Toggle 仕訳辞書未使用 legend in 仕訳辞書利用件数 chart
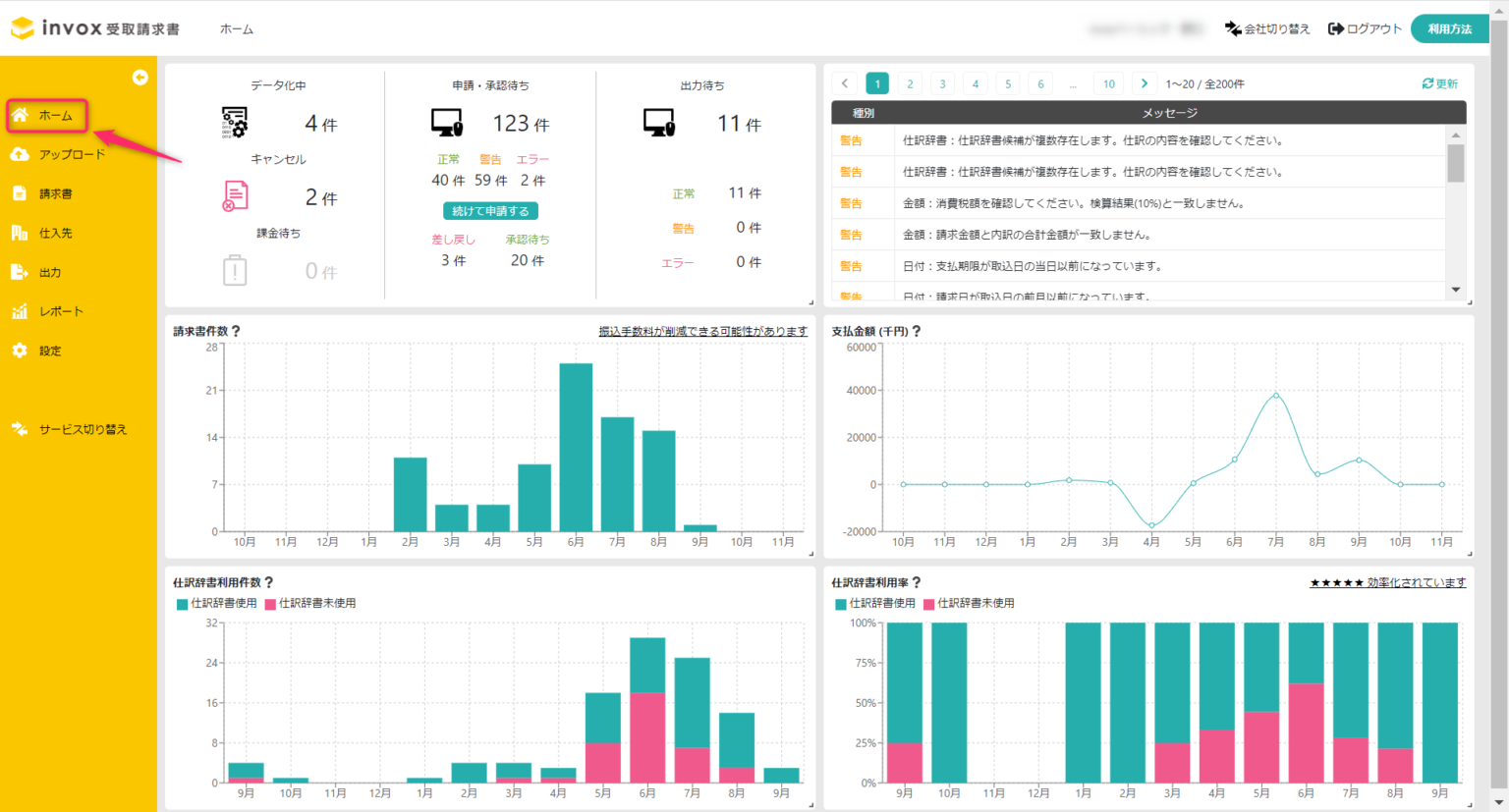 [x=310, y=603]
